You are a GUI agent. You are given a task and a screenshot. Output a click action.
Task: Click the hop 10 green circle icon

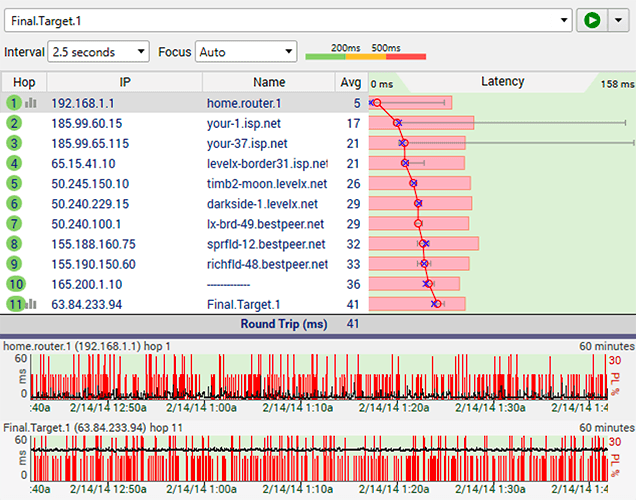(x=14, y=284)
